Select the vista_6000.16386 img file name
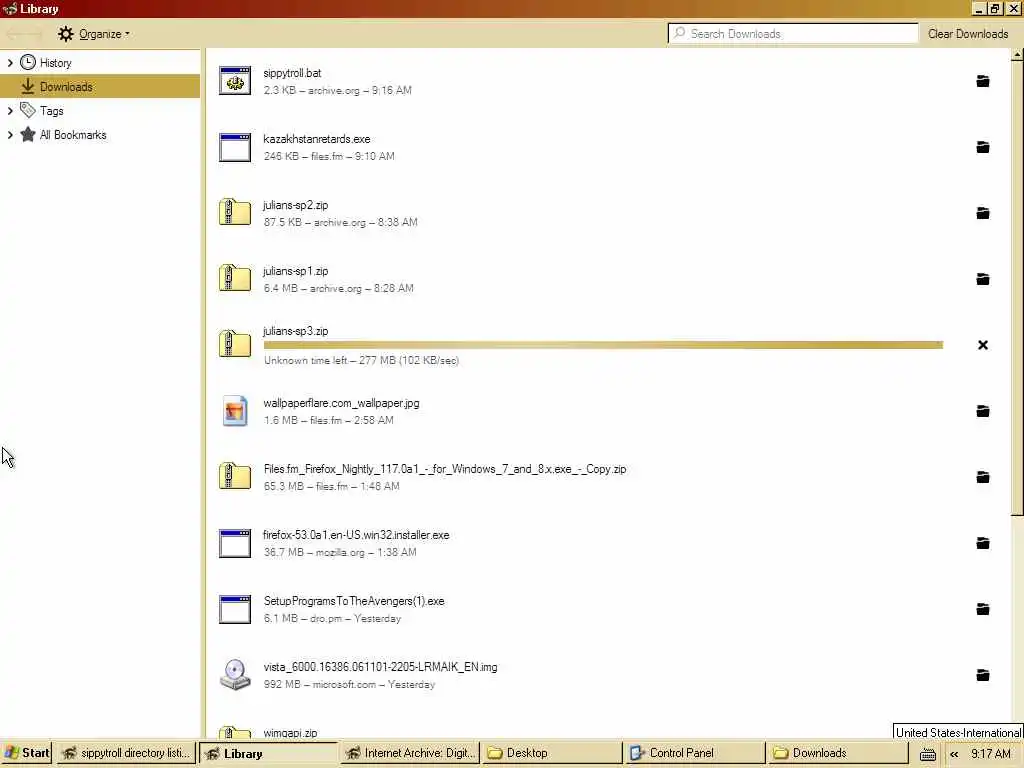 point(380,667)
